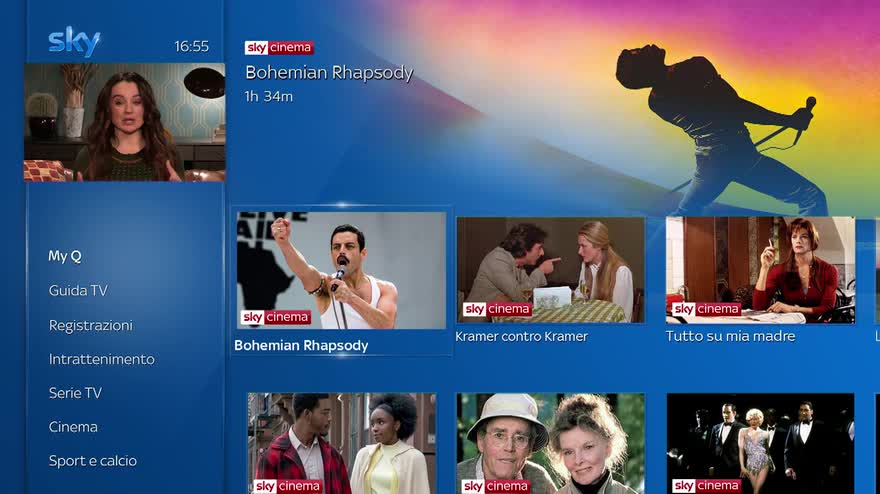Click the Sky Cinema badge on the elderly couple tile
Screen dimensions: 880x494
click(x=496, y=486)
